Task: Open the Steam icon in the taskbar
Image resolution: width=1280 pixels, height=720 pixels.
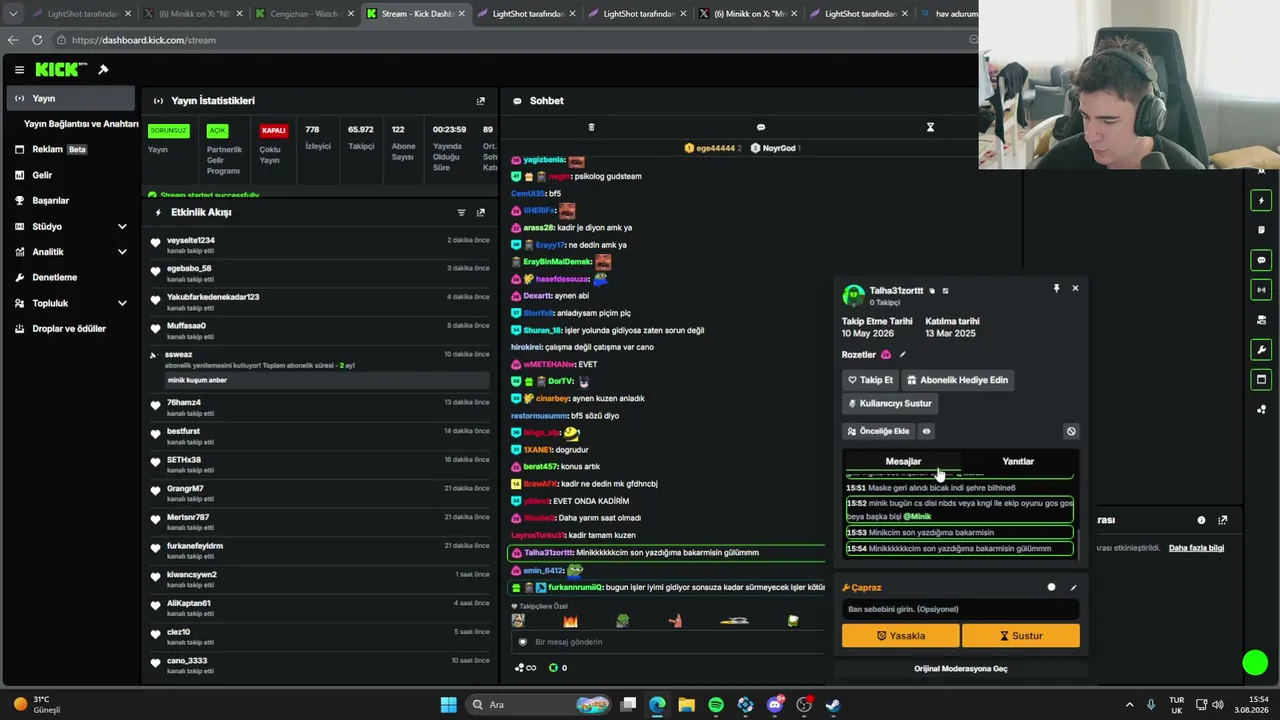Action: pos(832,705)
